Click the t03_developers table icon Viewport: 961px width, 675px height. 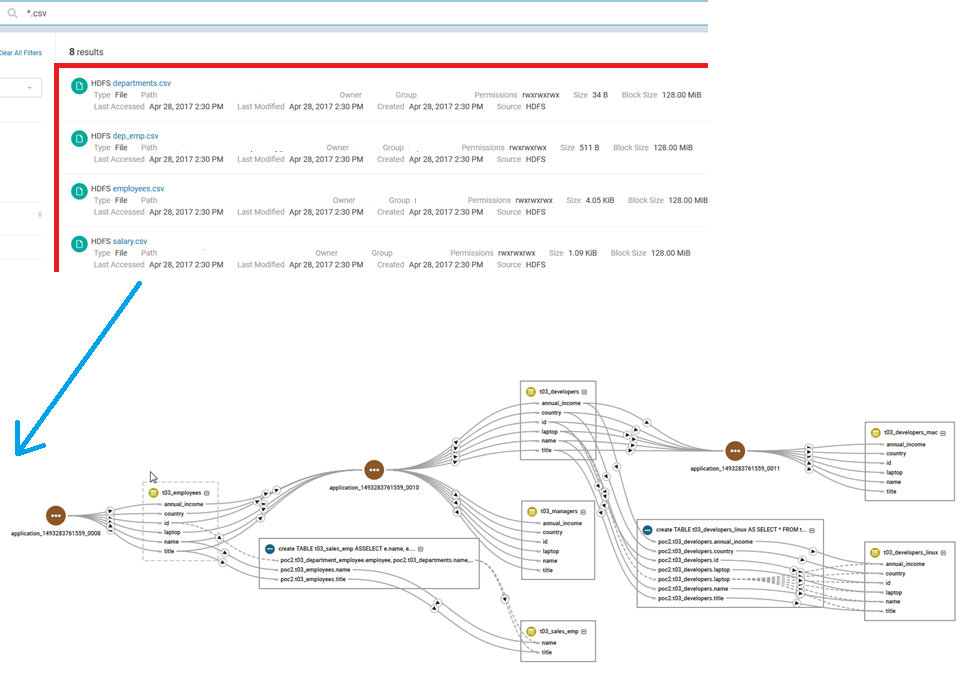[529, 391]
